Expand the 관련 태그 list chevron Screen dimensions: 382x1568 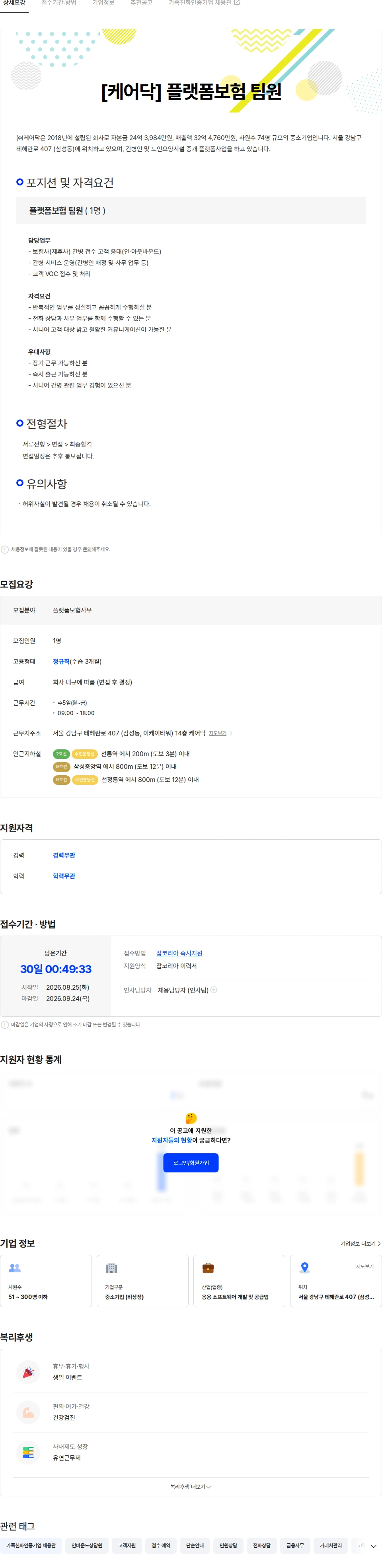pyautogui.click(x=374, y=1546)
